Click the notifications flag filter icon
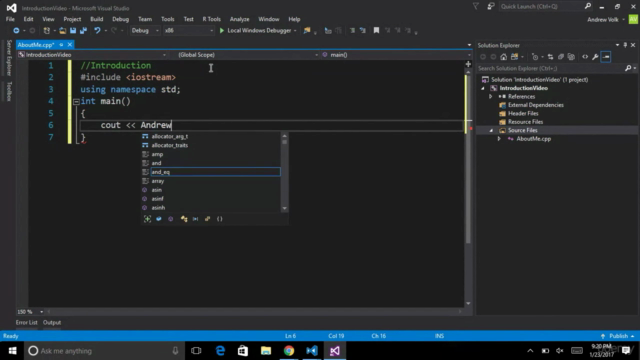This screenshot has width=640, height=360. (476, 6)
